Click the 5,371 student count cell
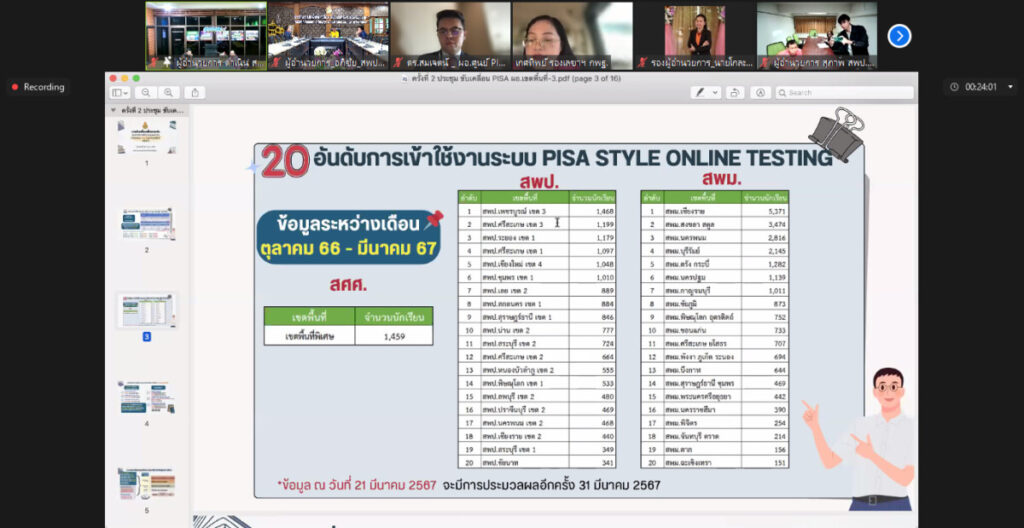 [765, 211]
